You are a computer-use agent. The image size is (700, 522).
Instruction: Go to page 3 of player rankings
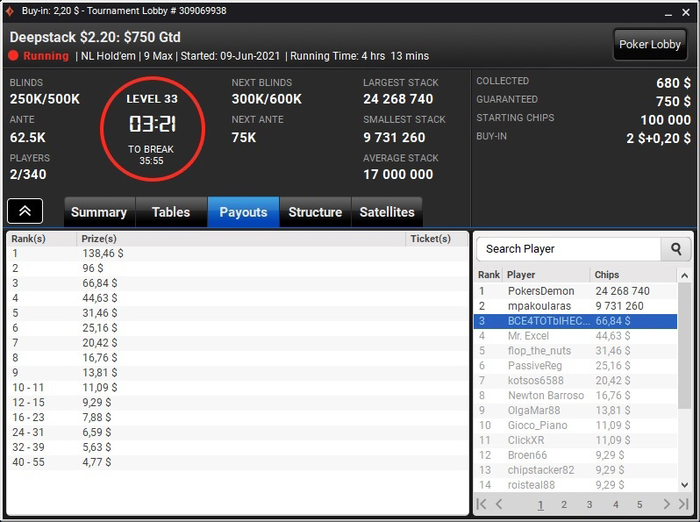[589, 505]
